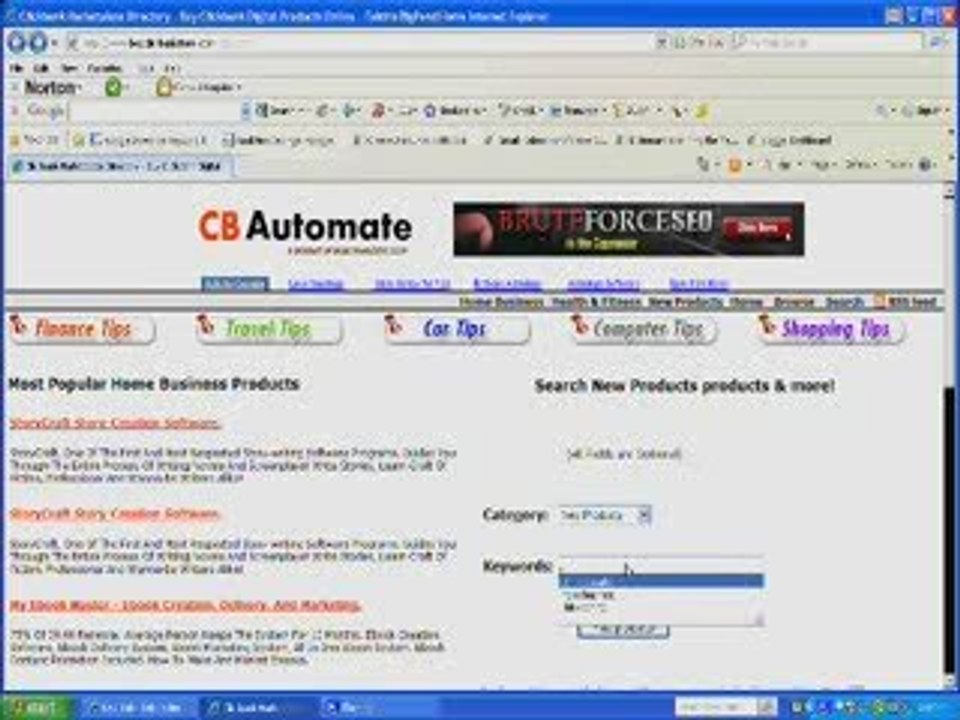Click the address bar URL field
960x720 pixels.
(x=361, y=43)
